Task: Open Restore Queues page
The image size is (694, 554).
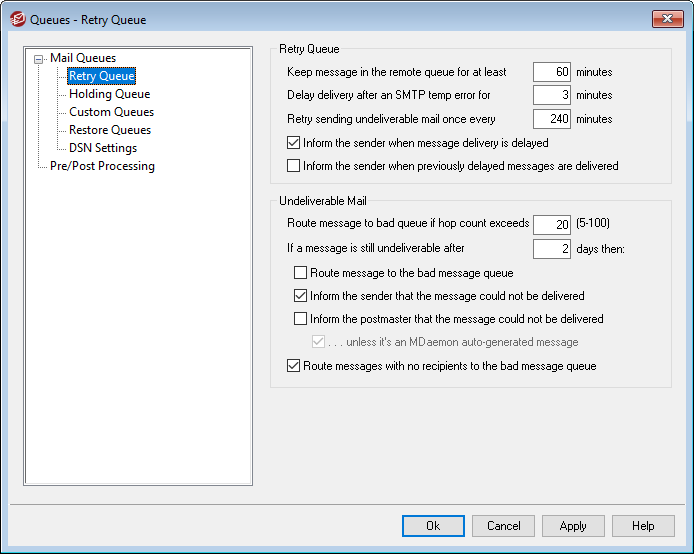Action: click(110, 130)
